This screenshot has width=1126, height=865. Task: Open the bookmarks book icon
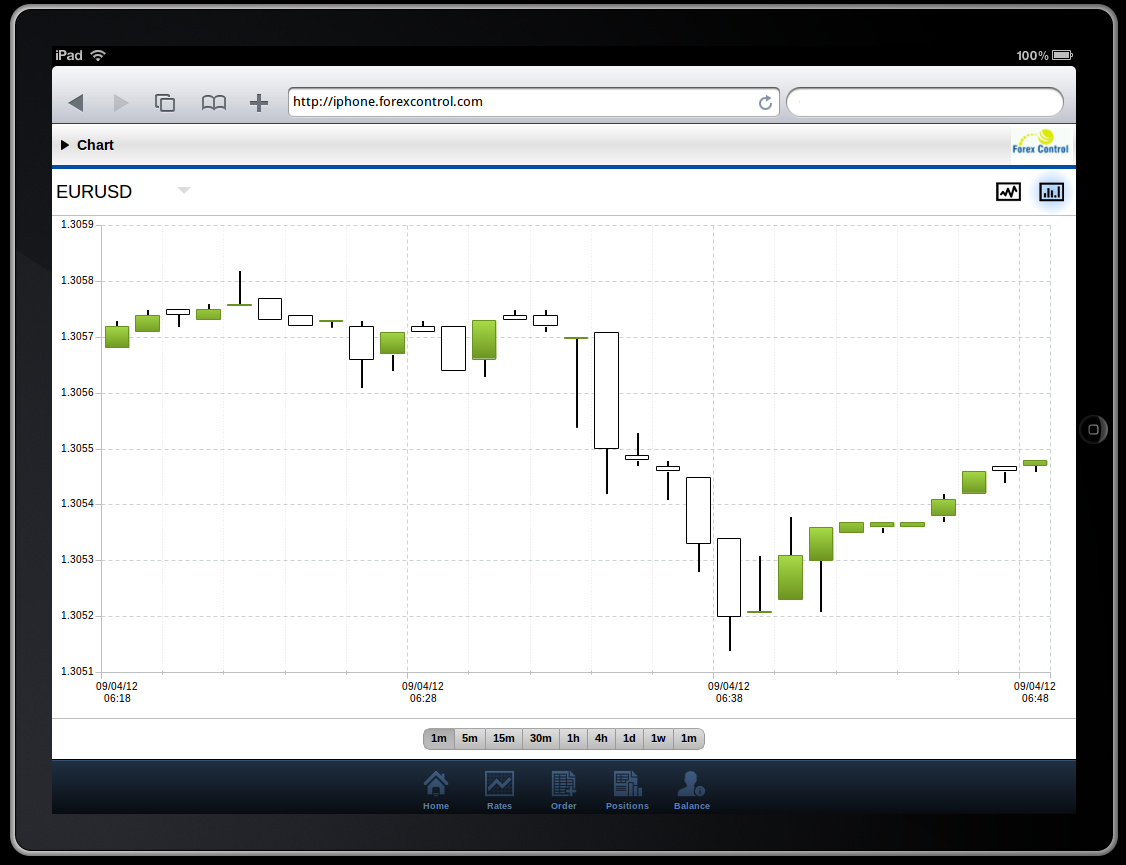click(x=213, y=103)
